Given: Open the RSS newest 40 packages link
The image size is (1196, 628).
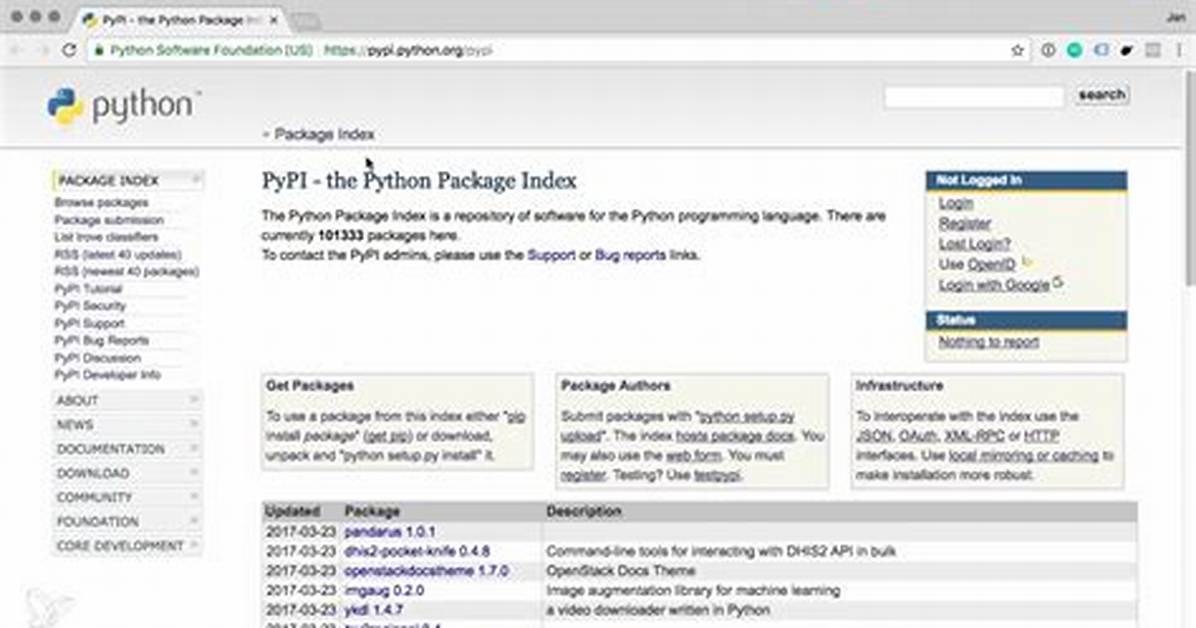Looking at the screenshot, I should tap(127, 272).
